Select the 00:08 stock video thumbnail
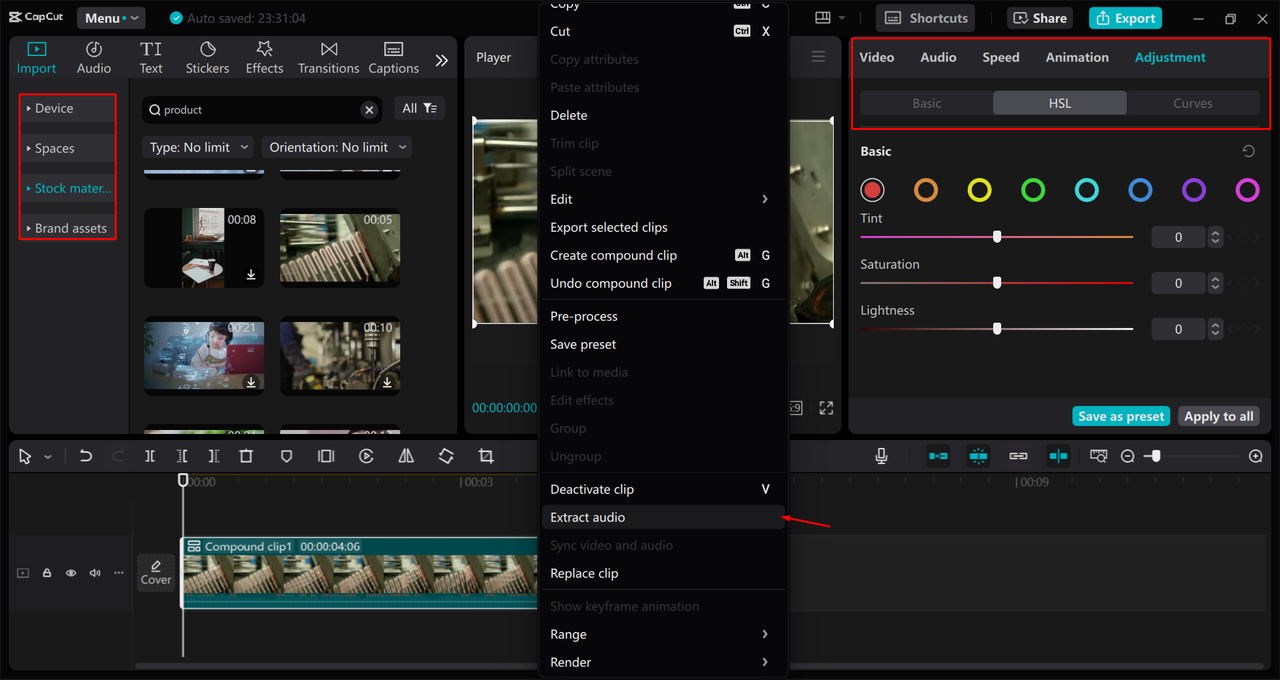Screen dimensions: 1280x680 (x=204, y=247)
